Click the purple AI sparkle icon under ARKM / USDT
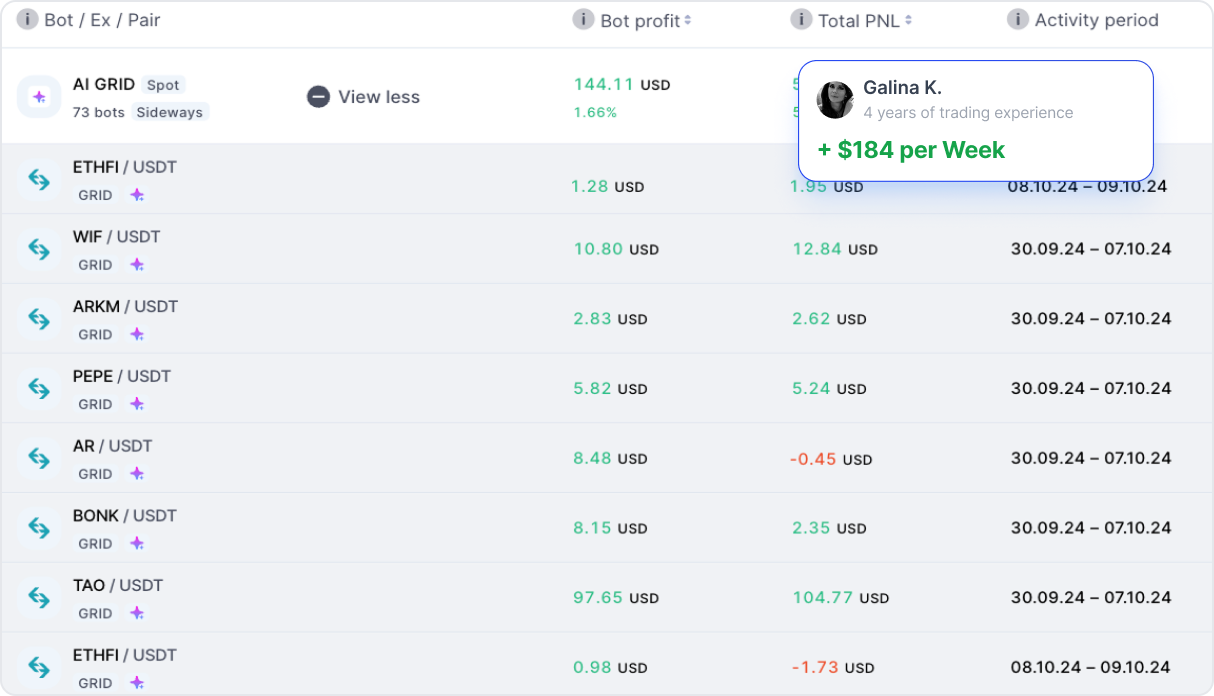This screenshot has width=1214, height=696. [137, 335]
